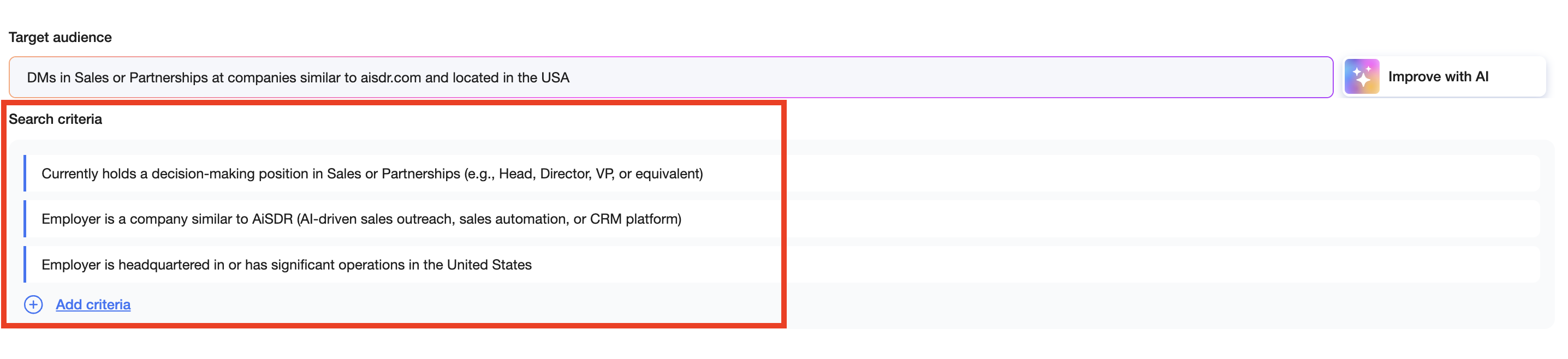Screen dimensions: 1568x359
Task: Click the United States text in third criterion
Action: 489,265
